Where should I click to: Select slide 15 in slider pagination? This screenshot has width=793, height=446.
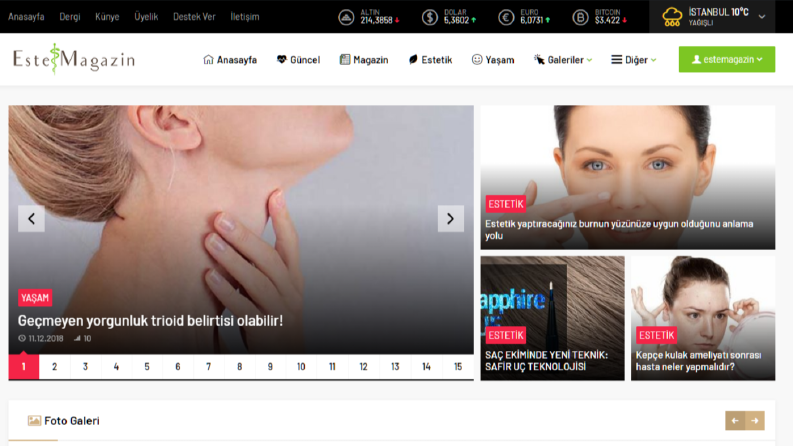458,367
